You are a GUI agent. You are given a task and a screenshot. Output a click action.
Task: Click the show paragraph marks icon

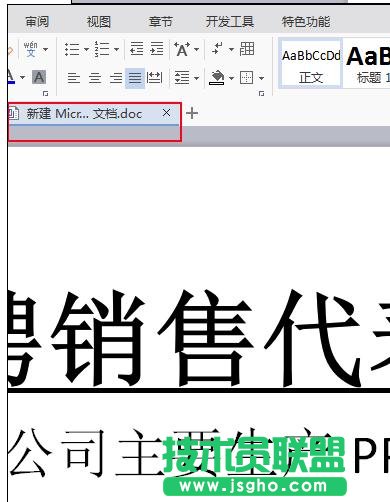pos(217,49)
